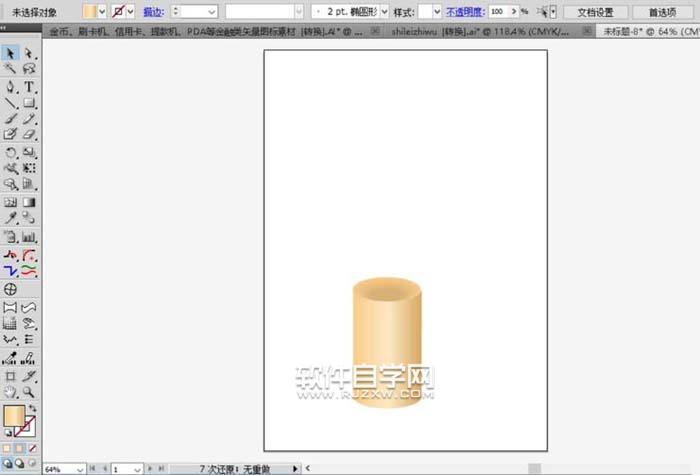The image size is (700, 475).
Task: Choose the Rotate tool
Action: [10, 152]
